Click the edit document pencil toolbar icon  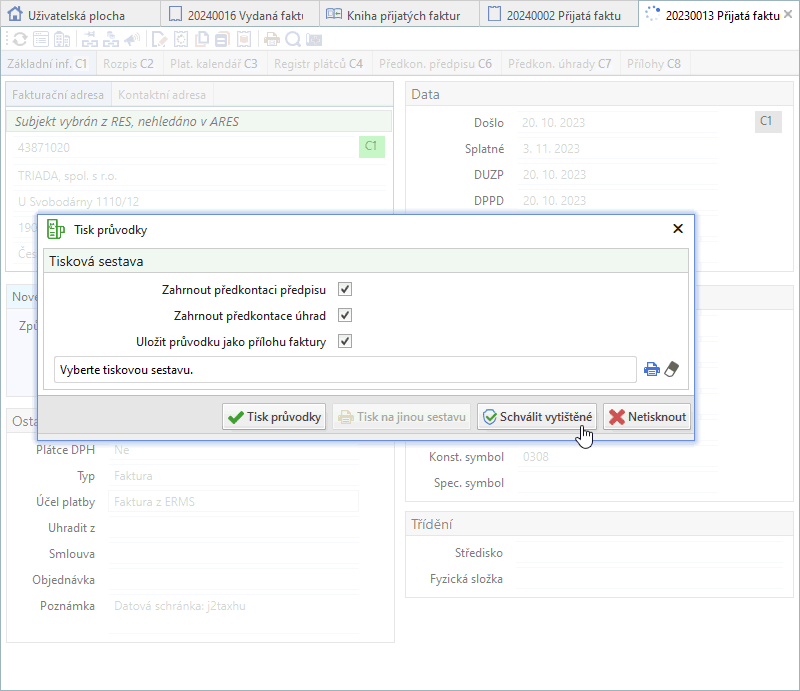click(159, 39)
